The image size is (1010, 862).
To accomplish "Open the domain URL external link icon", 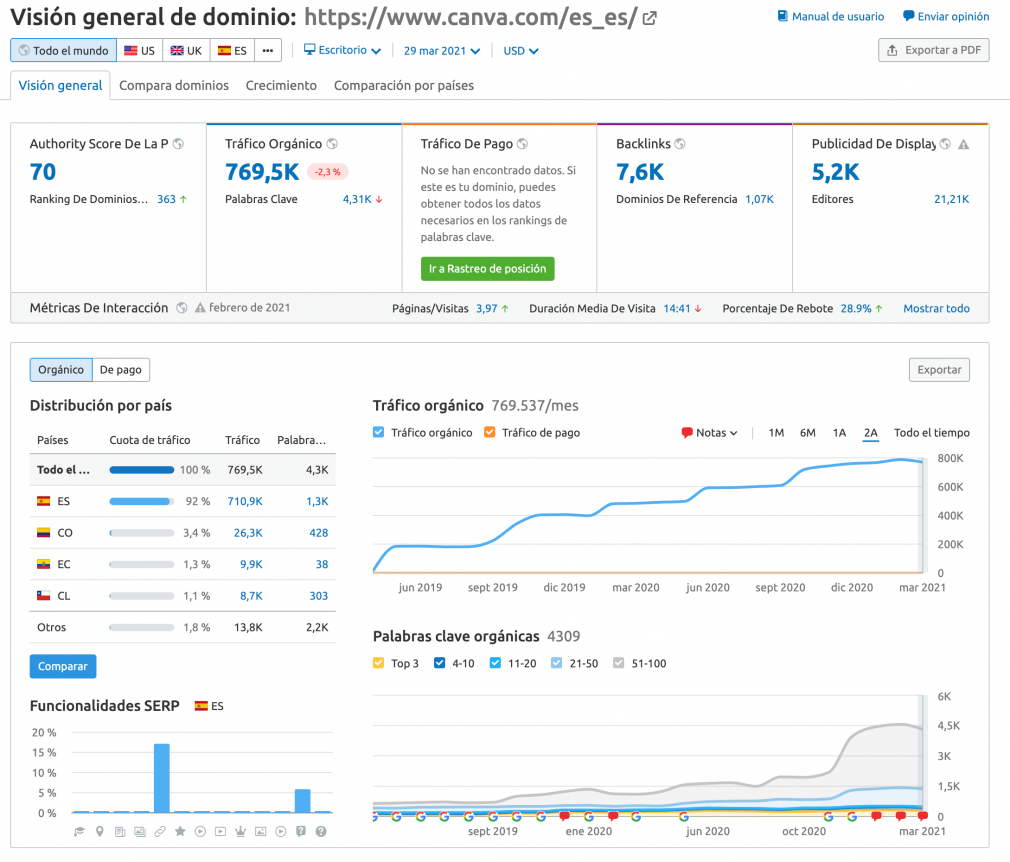I will [649, 18].
